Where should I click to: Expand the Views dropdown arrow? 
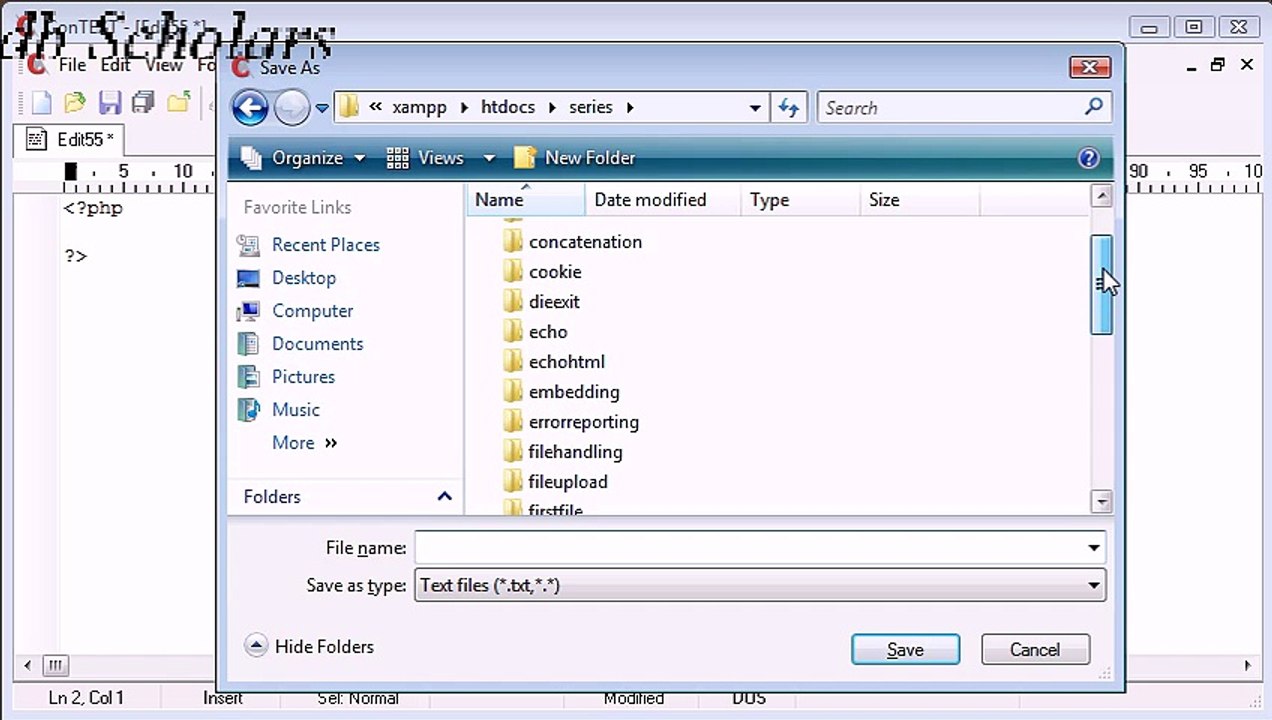[489, 158]
